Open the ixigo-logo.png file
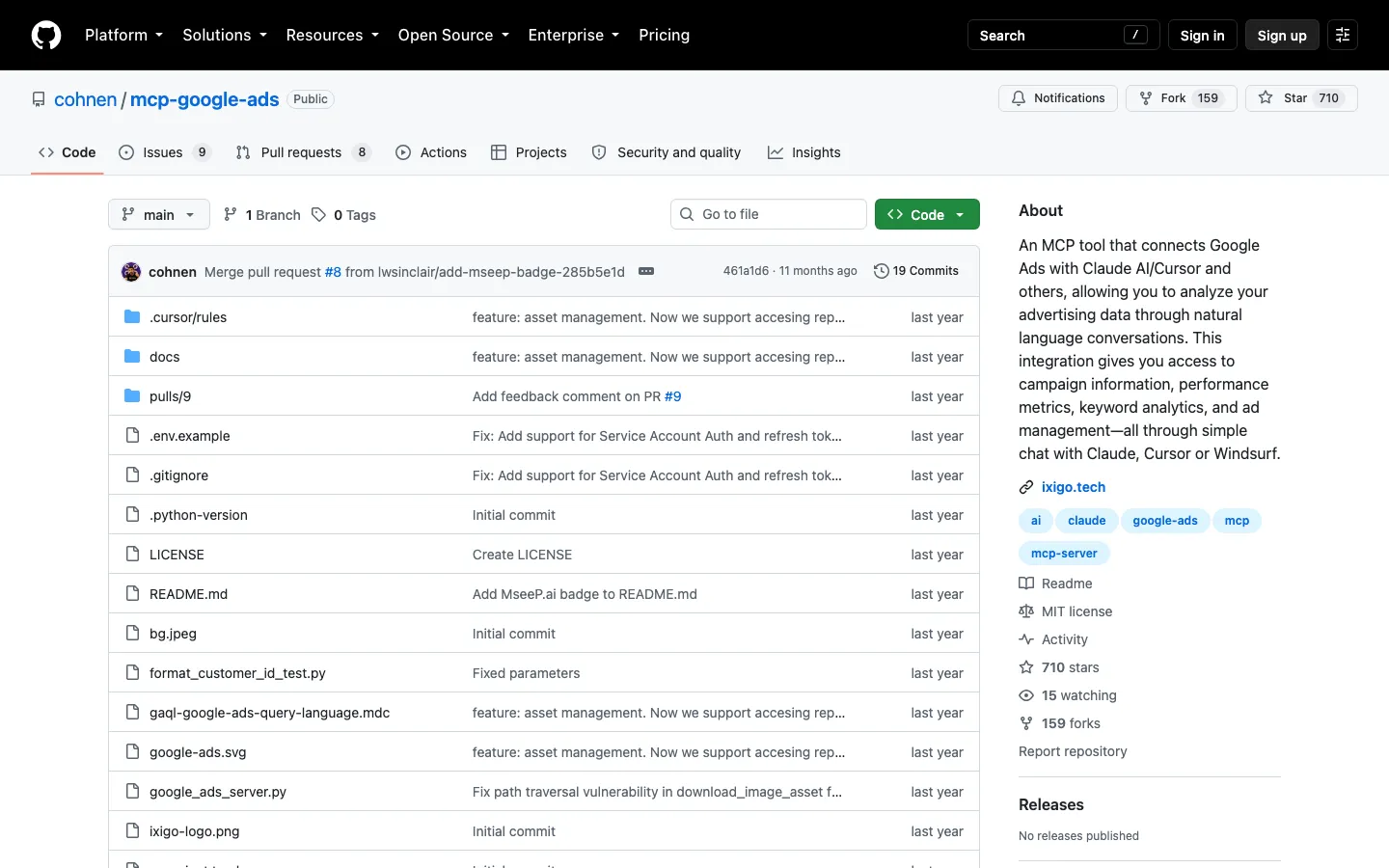The width and height of the screenshot is (1389, 868). [195, 831]
